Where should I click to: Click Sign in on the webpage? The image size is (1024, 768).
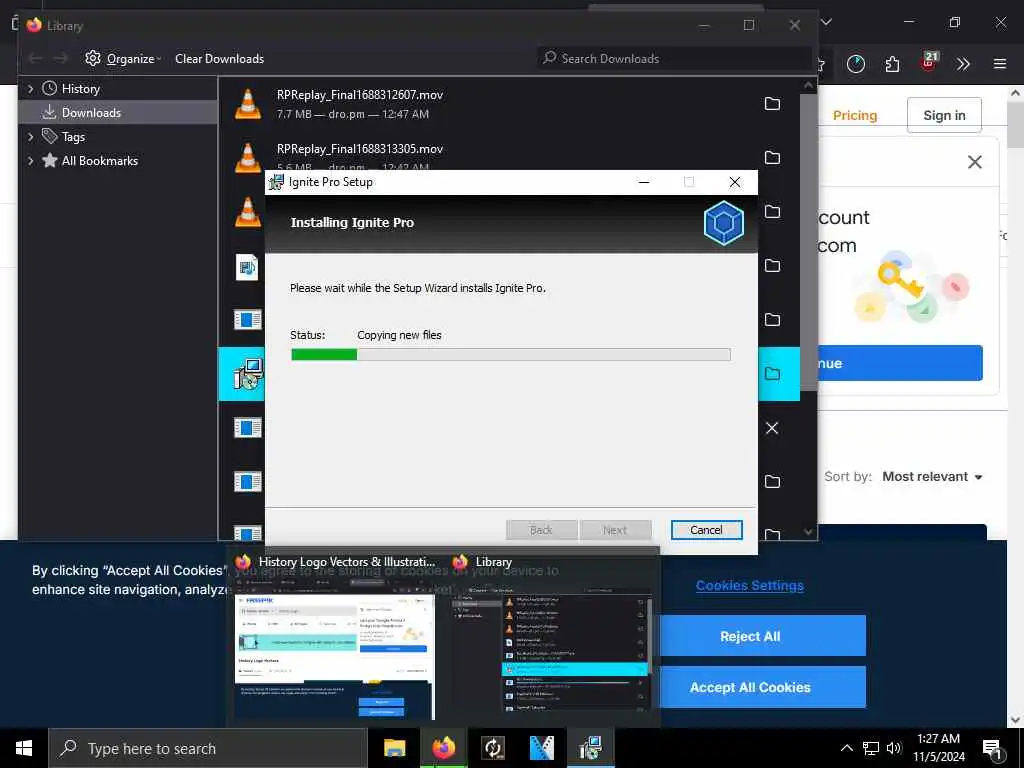(x=944, y=115)
